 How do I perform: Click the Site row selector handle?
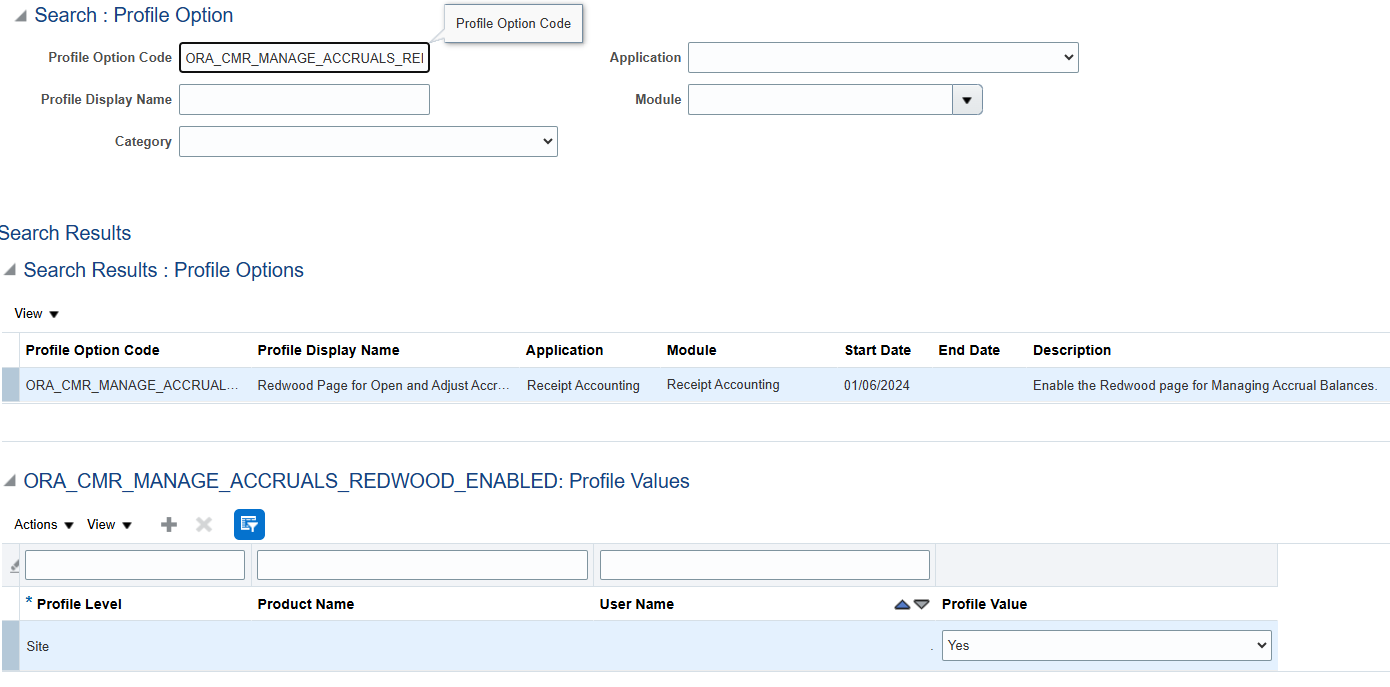pyautogui.click(x=10, y=646)
